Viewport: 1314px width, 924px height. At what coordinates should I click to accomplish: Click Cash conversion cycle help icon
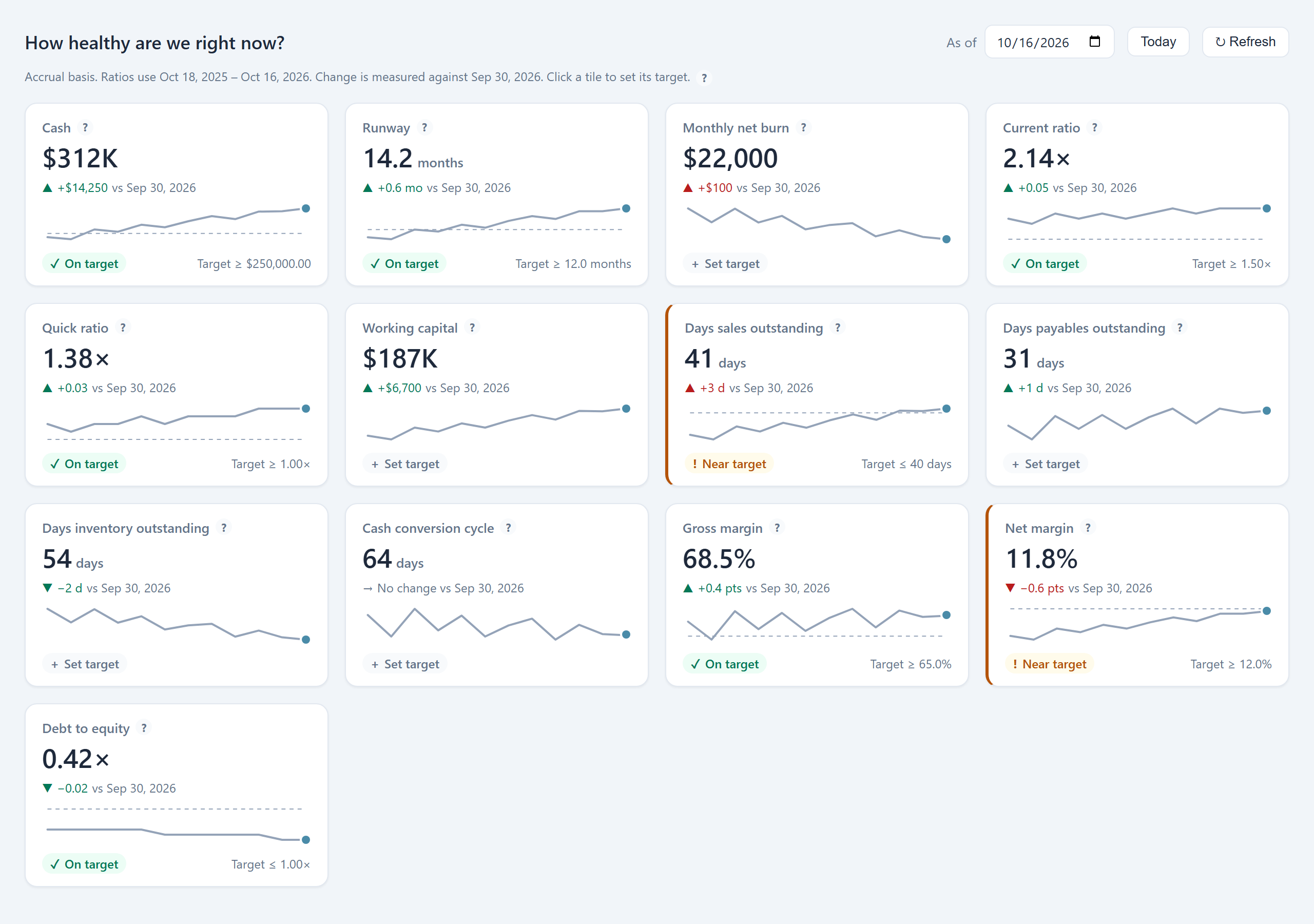coord(508,528)
